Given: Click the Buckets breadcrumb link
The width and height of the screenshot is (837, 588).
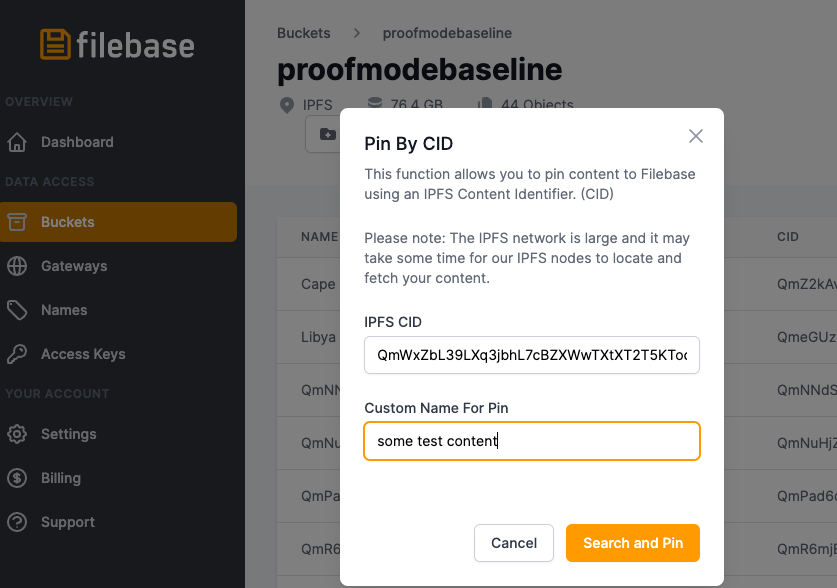Looking at the screenshot, I should coord(303,33).
